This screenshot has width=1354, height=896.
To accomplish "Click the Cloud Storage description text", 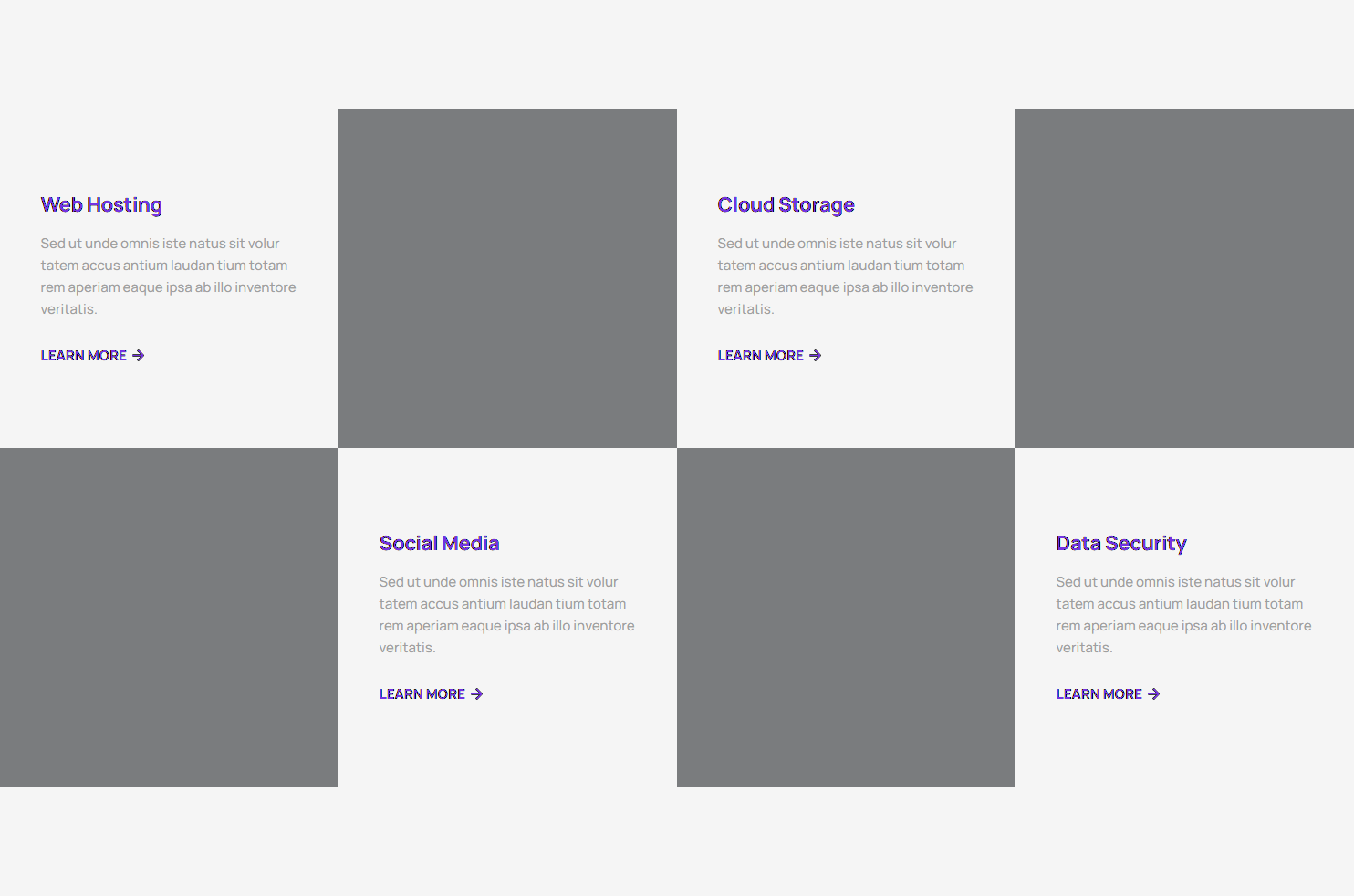I will [845, 276].
